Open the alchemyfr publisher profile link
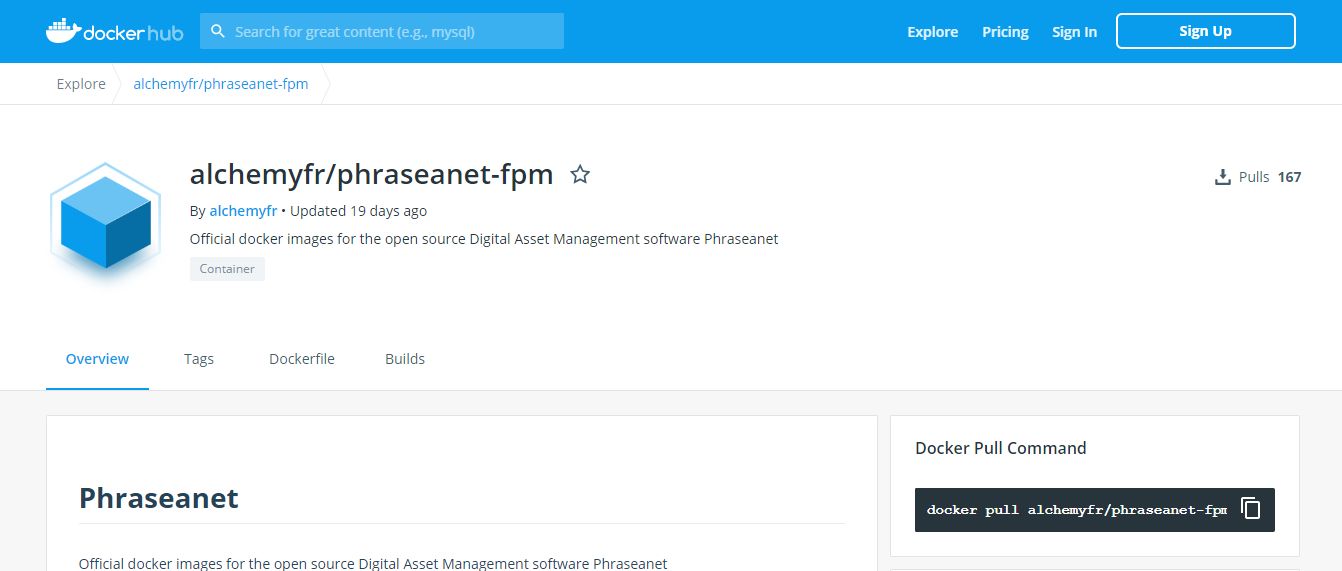 click(x=243, y=211)
